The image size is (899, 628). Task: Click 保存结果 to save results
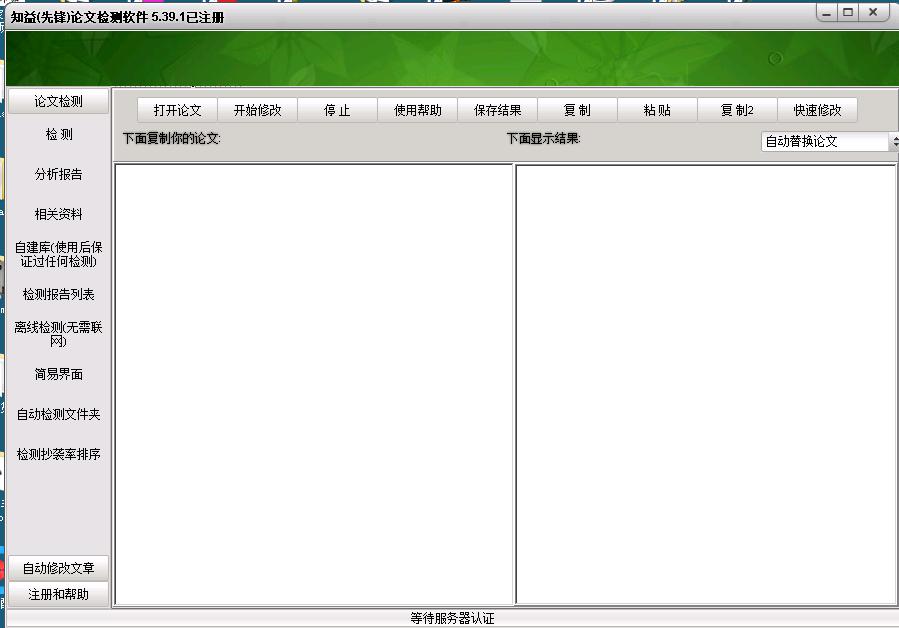(497, 110)
